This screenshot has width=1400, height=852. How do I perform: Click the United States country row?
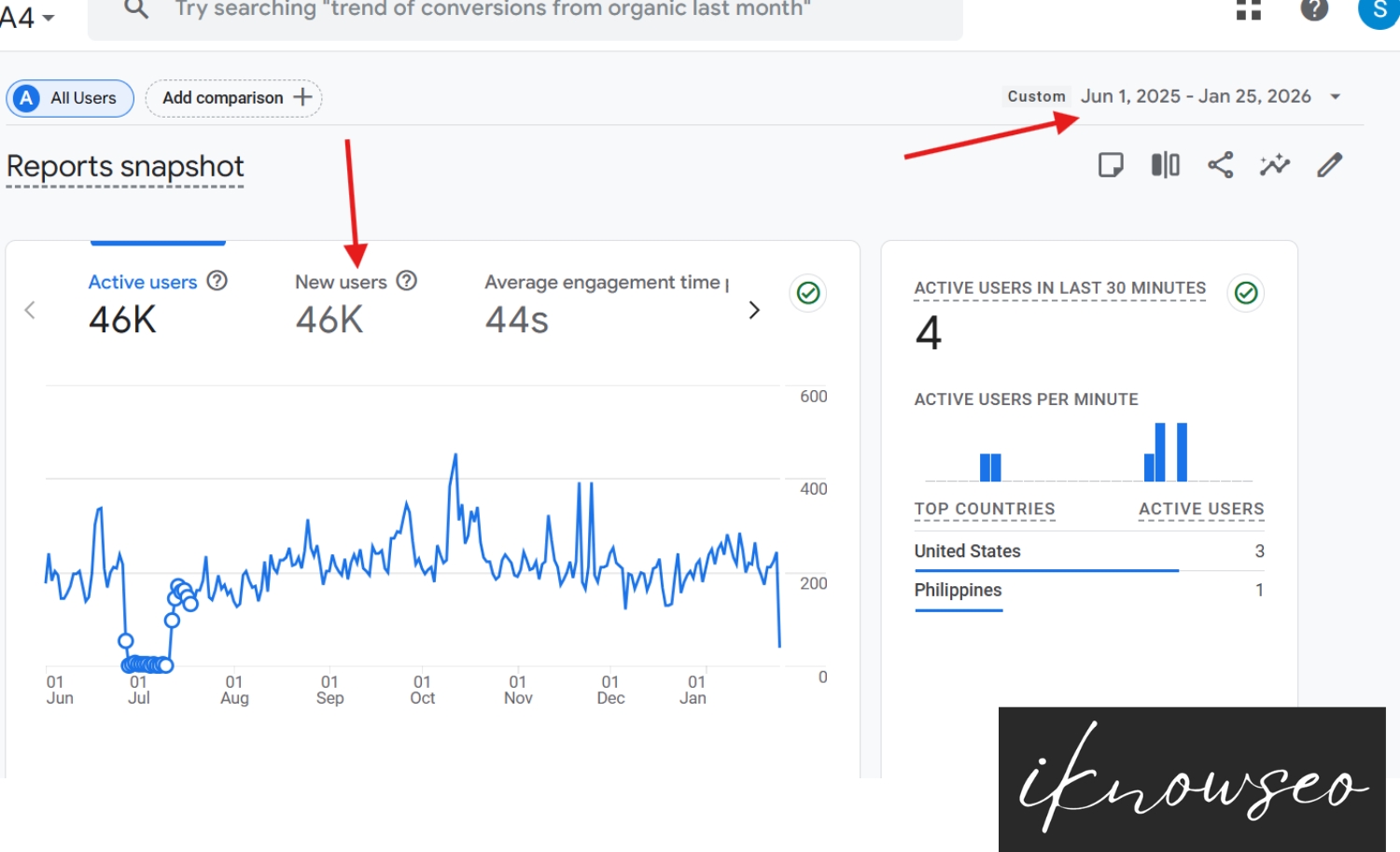pos(967,551)
